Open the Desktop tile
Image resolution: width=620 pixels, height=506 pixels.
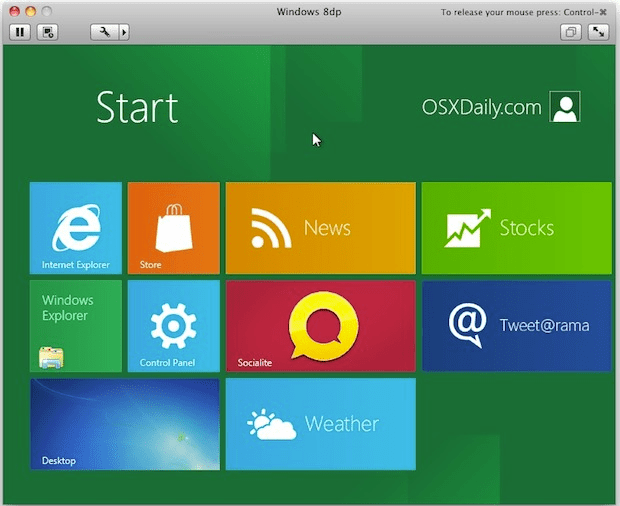pyautogui.click(x=125, y=424)
